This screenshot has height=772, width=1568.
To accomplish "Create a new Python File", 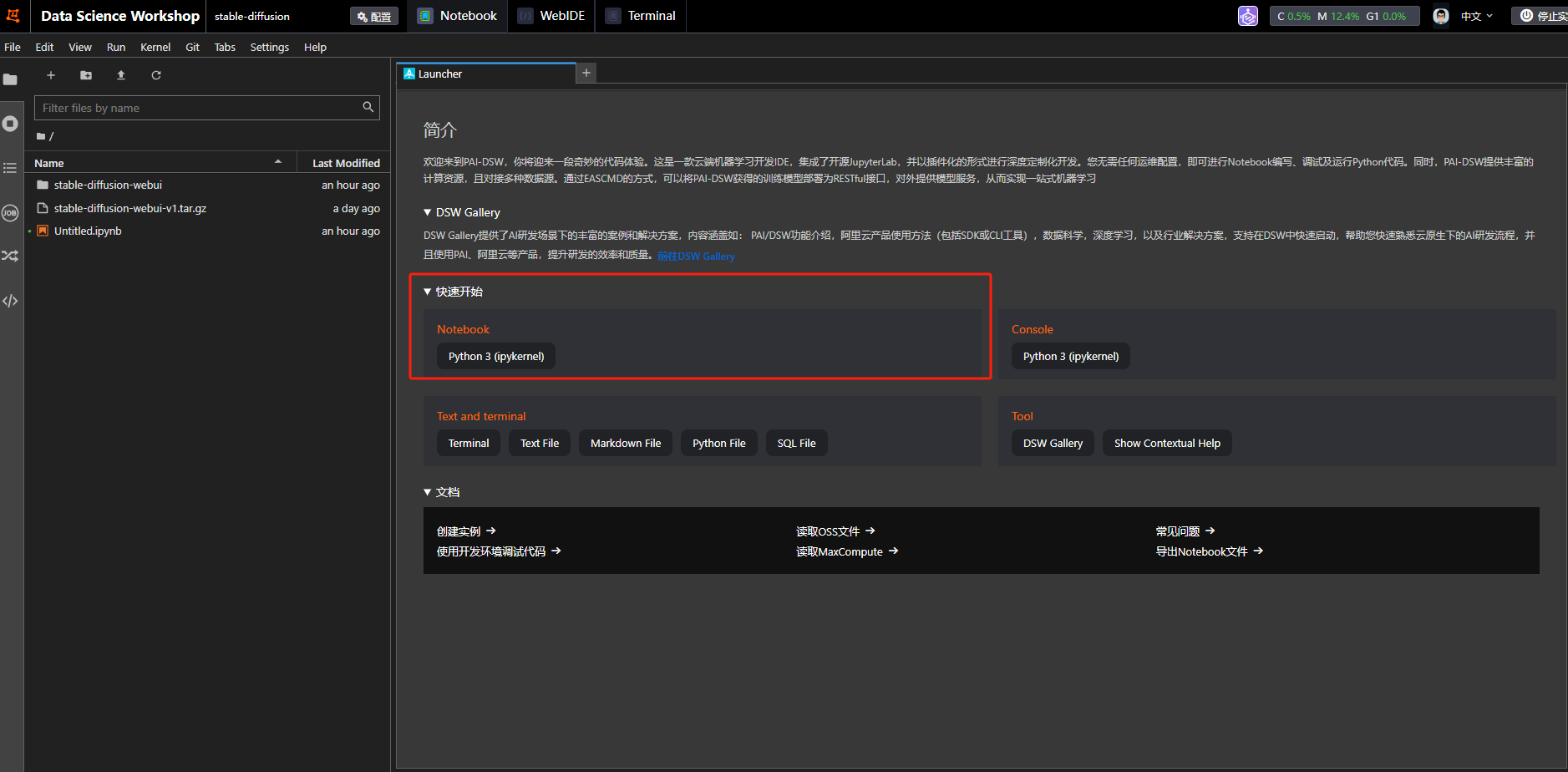I will coord(719,443).
